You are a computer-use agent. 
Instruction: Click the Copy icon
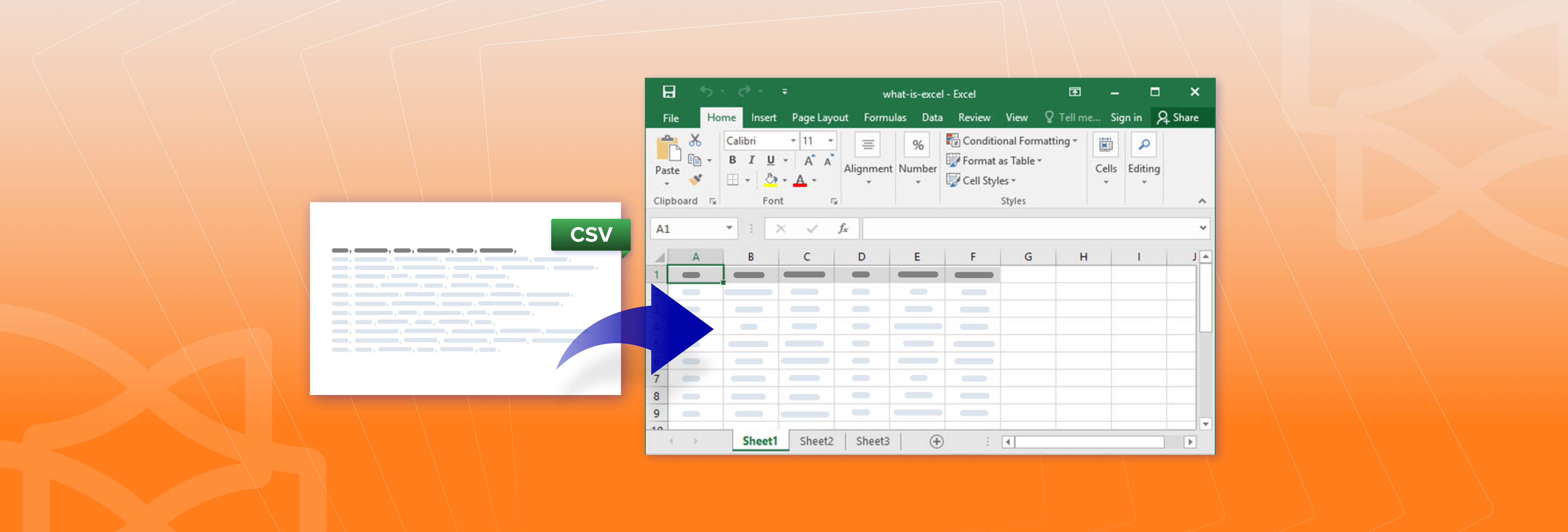(x=694, y=160)
